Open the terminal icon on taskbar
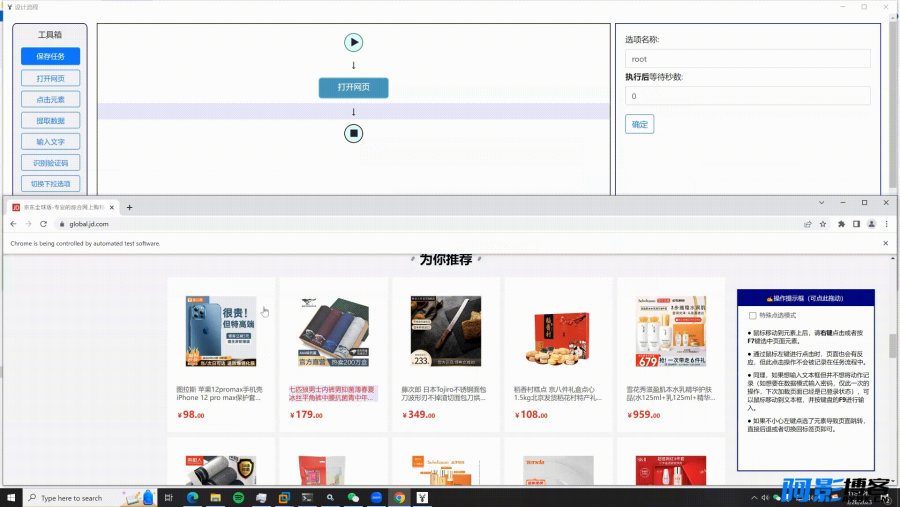The height and width of the screenshot is (507, 900). [x=307, y=498]
